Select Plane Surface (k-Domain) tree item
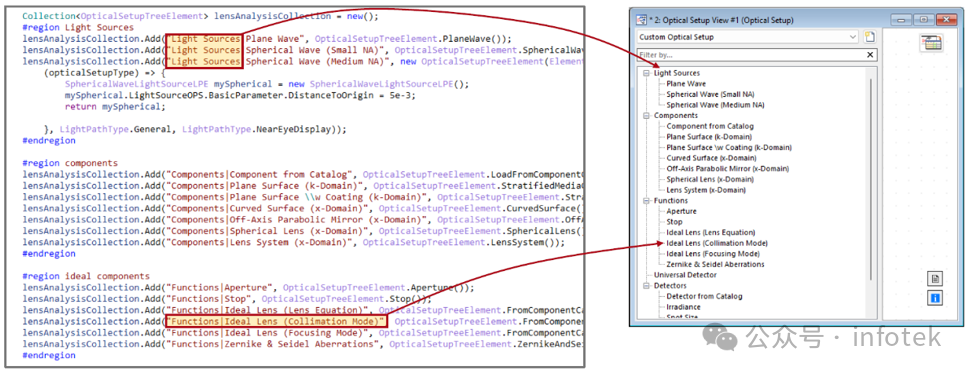The width and height of the screenshot is (971, 375). click(x=709, y=137)
